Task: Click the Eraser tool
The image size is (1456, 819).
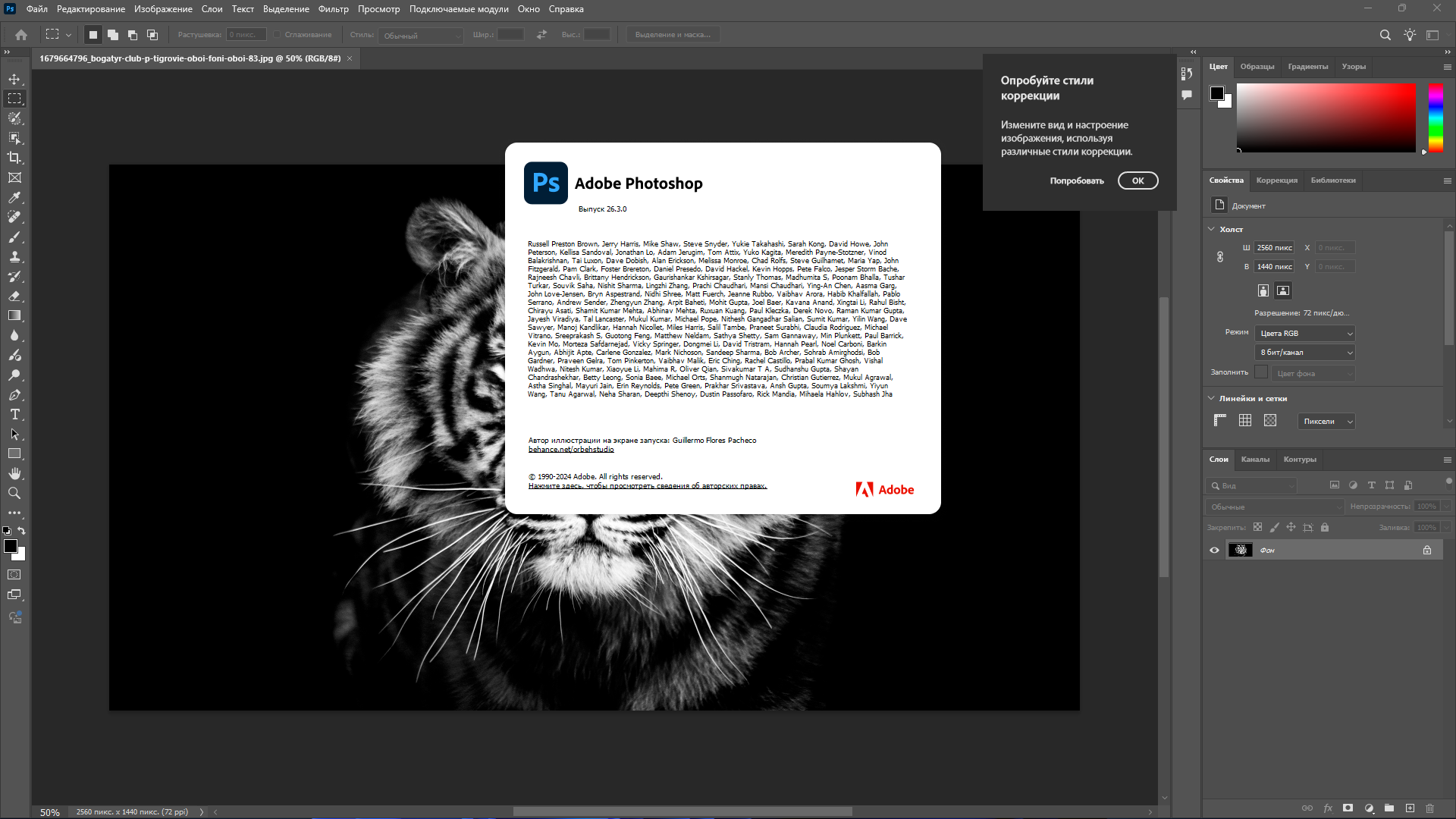Action: (14, 296)
